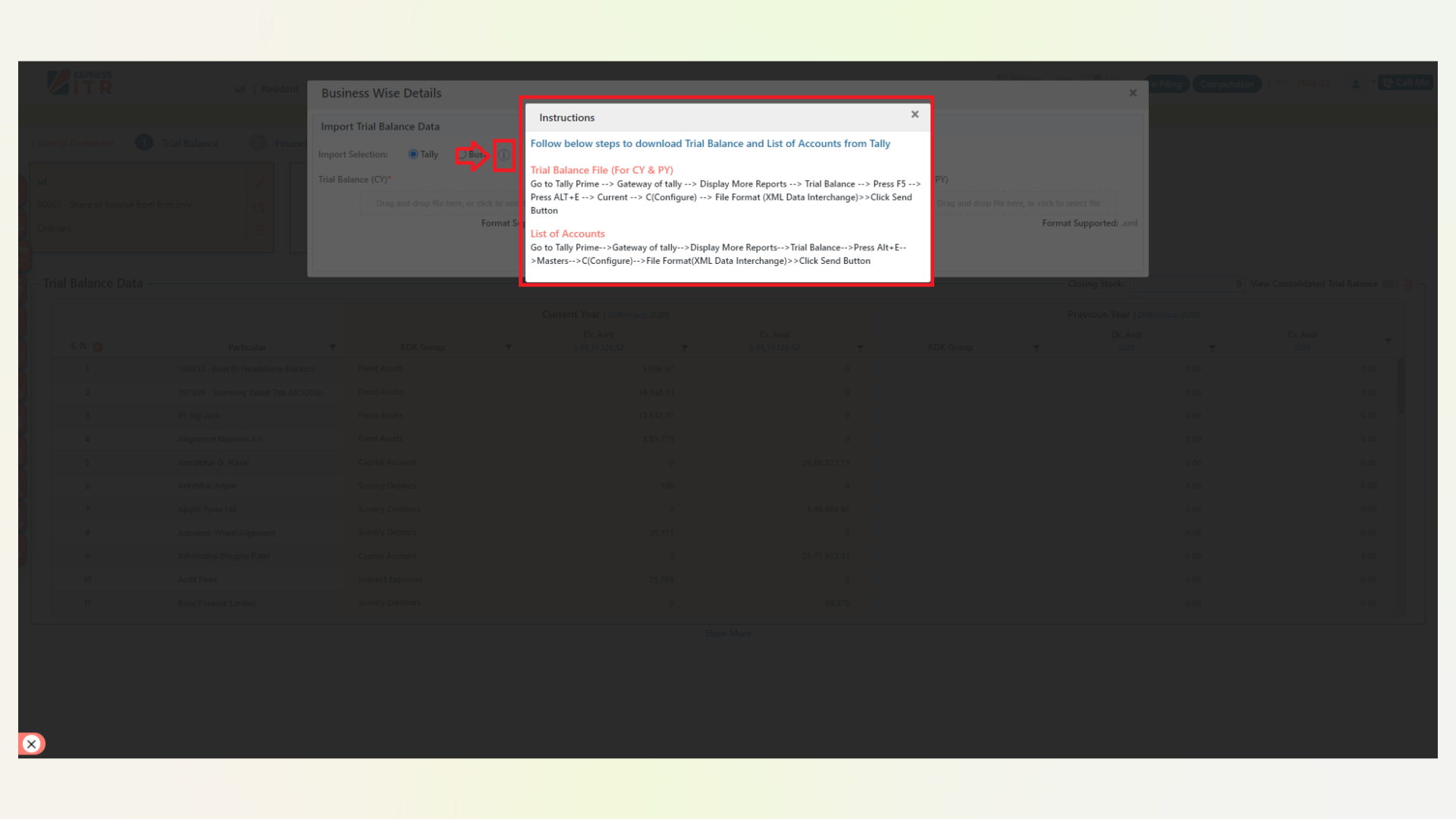Click the info icon beside Import Selection
The height and width of the screenshot is (819, 1456).
(x=504, y=155)
